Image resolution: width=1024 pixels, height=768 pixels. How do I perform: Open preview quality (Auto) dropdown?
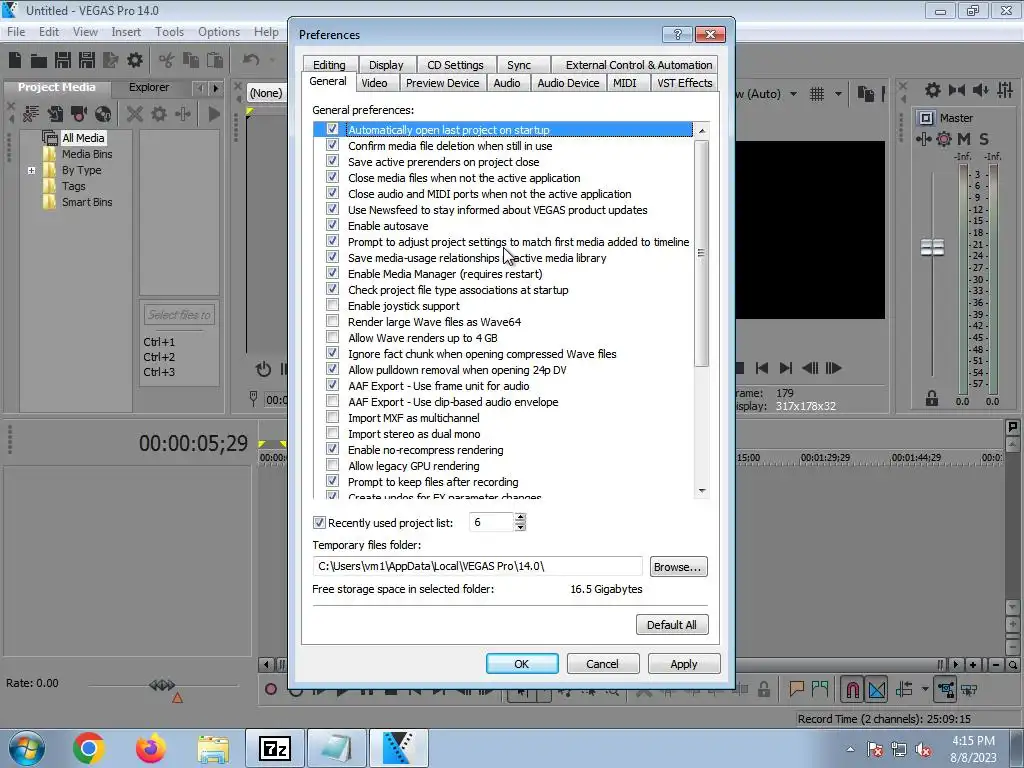pos(793,94)
